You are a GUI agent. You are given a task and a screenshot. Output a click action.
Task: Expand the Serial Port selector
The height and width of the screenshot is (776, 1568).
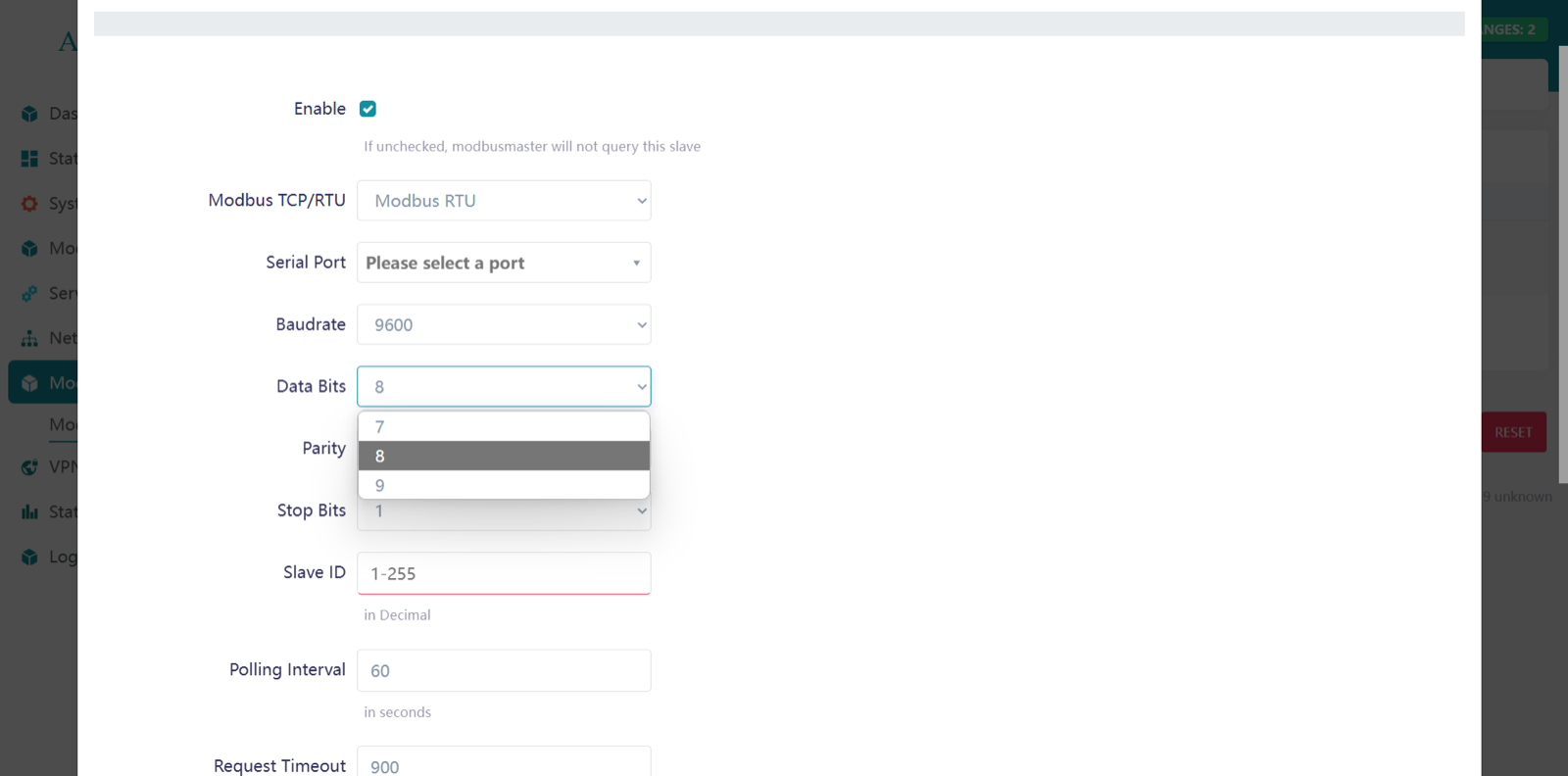(504, 263)
